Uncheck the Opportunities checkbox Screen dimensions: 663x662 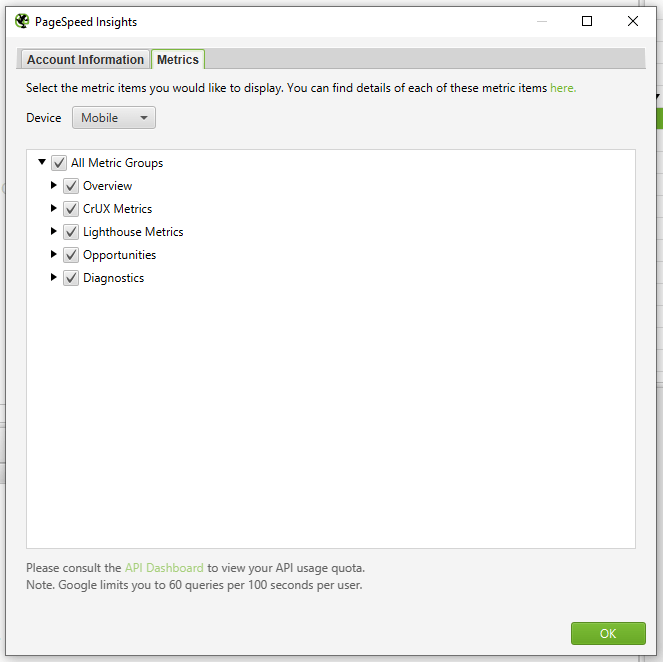click(x=71, y=255)
